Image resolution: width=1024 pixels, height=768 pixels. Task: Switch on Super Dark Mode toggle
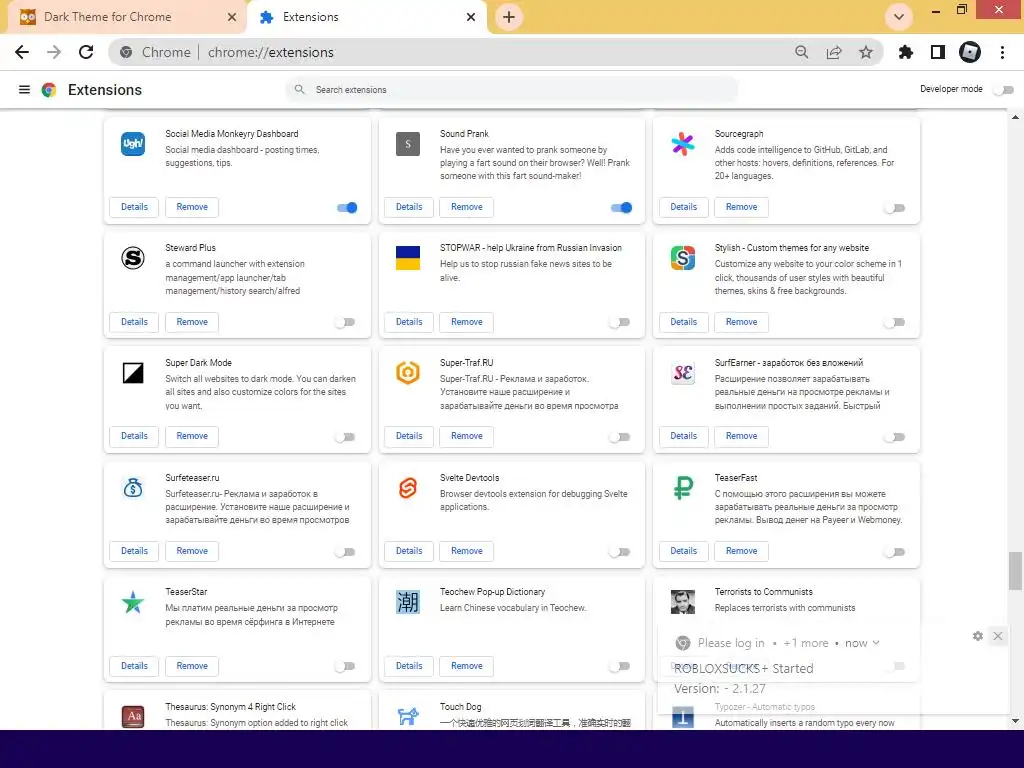pyautogui.click(x=345, y=437)
